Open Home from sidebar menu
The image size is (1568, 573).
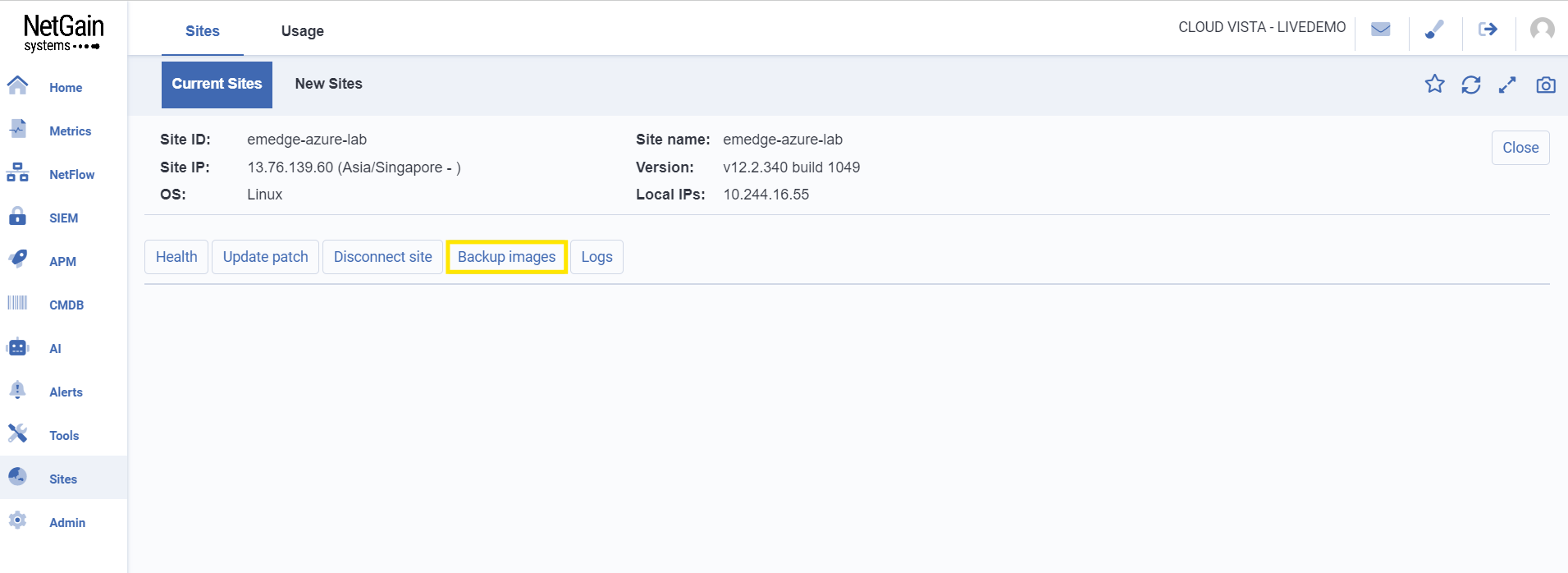pyautogui.click(x=66, y=88)
